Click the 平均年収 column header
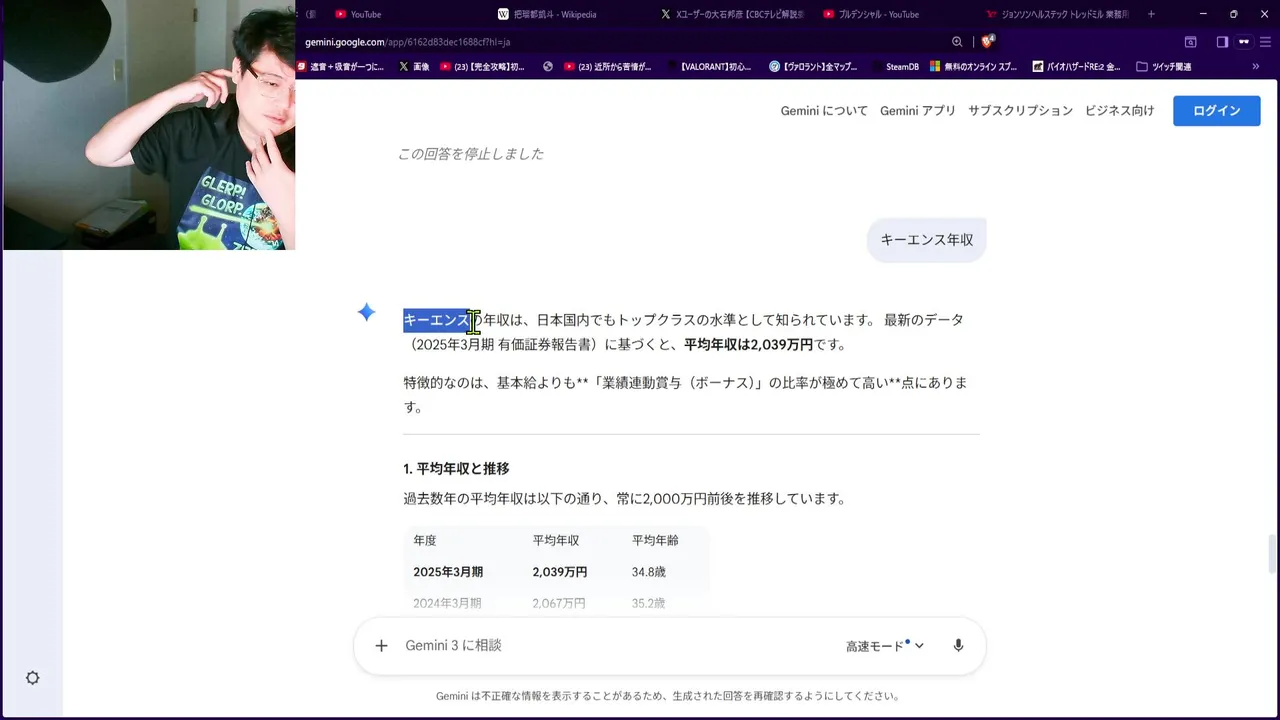 tap(556, 540)
